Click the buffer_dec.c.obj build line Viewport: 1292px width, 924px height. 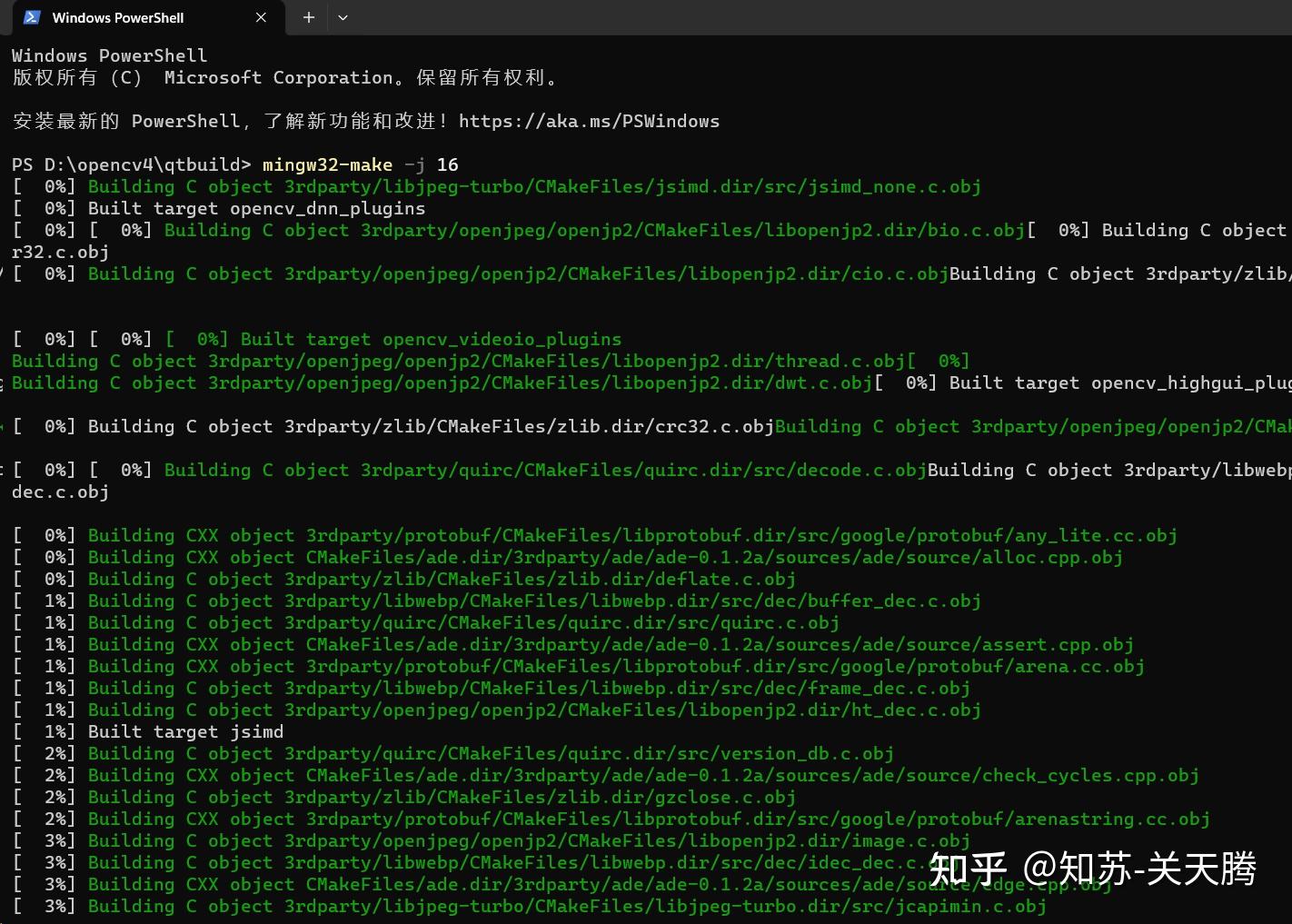click(x=496, y=601)
